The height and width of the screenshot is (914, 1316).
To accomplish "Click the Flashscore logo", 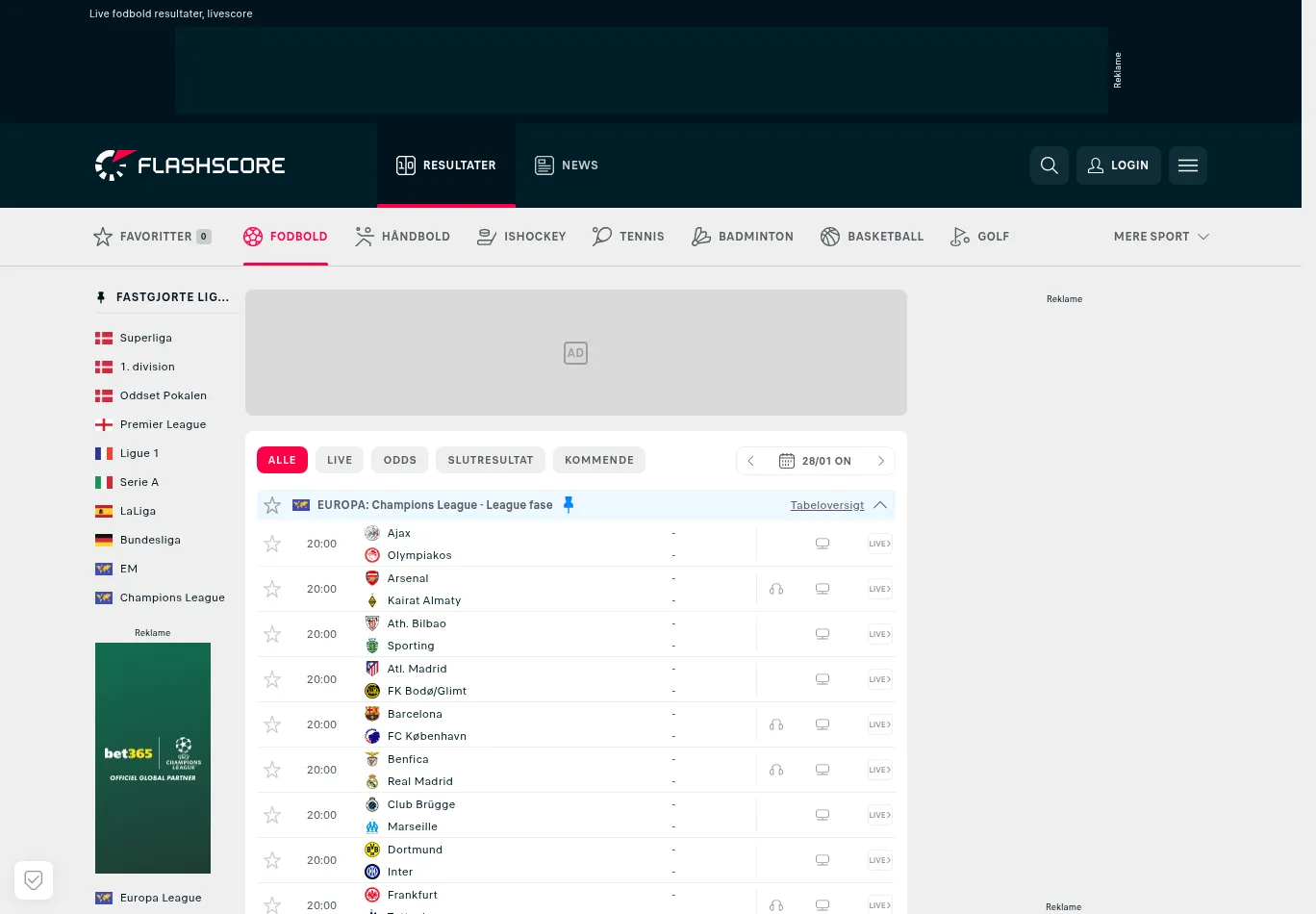I will [x=190, y=165].
